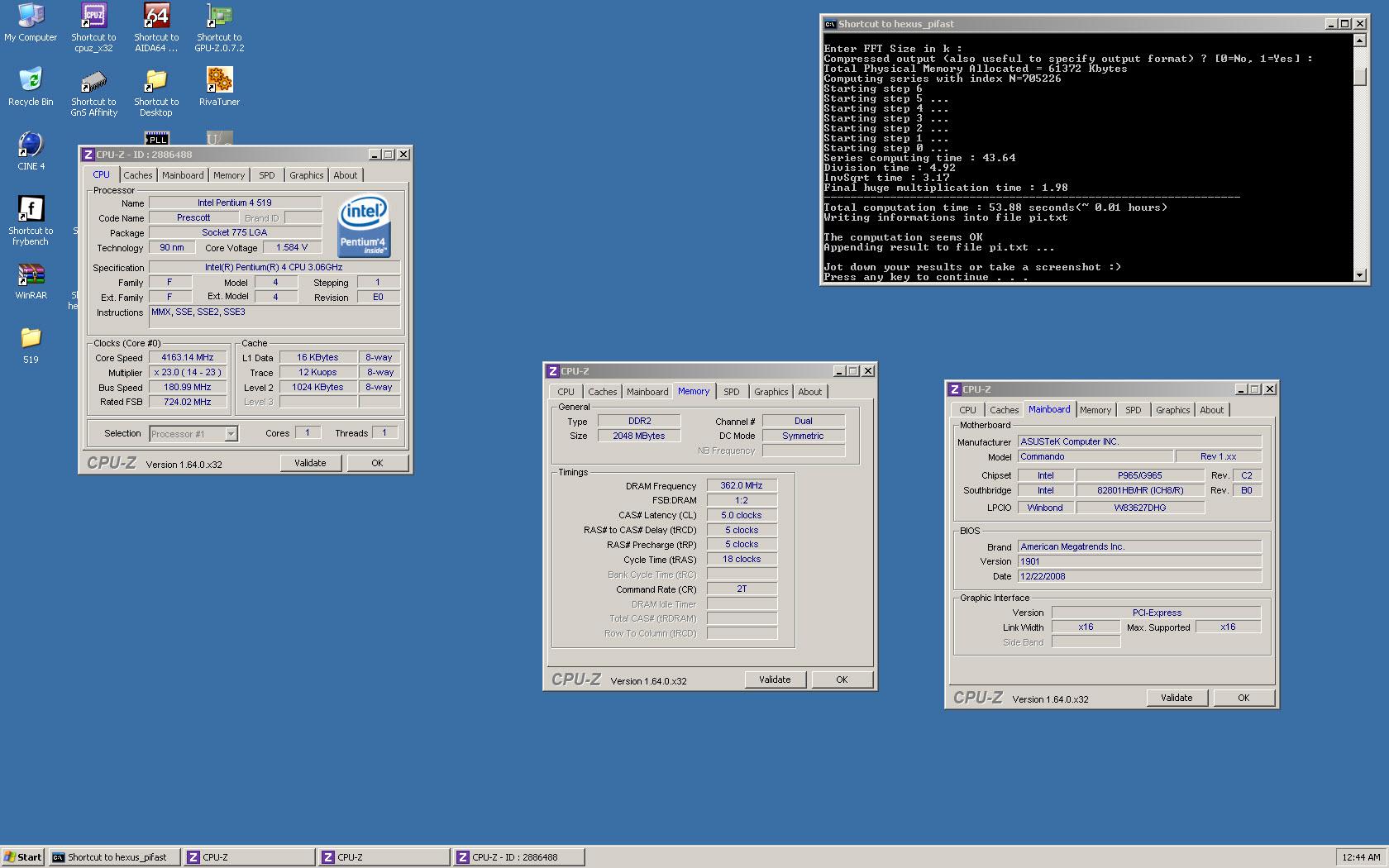
Task: Activate Shortcut to hexus_pifast taskbar item
Action: click(114, 857)
